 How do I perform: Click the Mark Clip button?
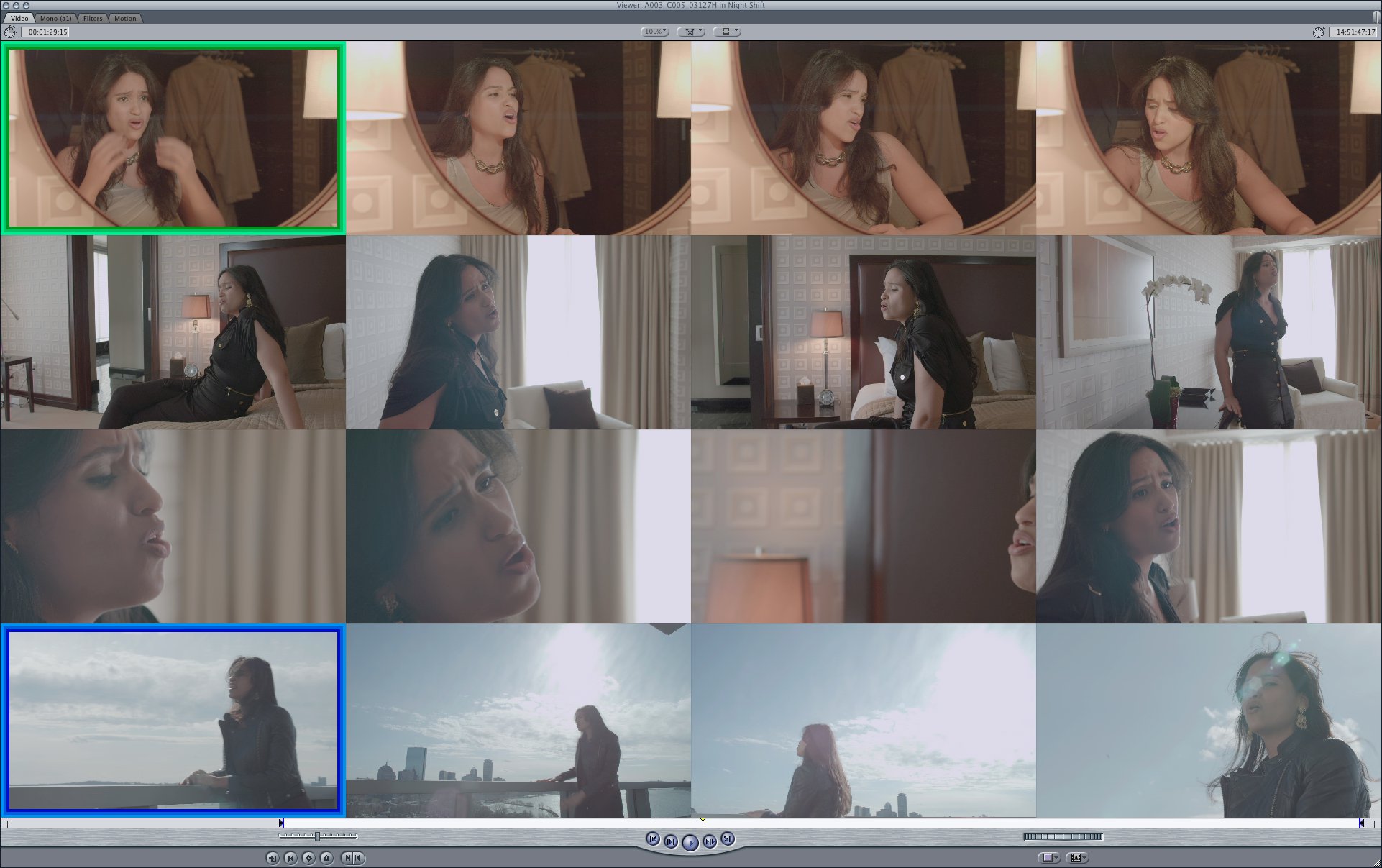tap(290, 858)
